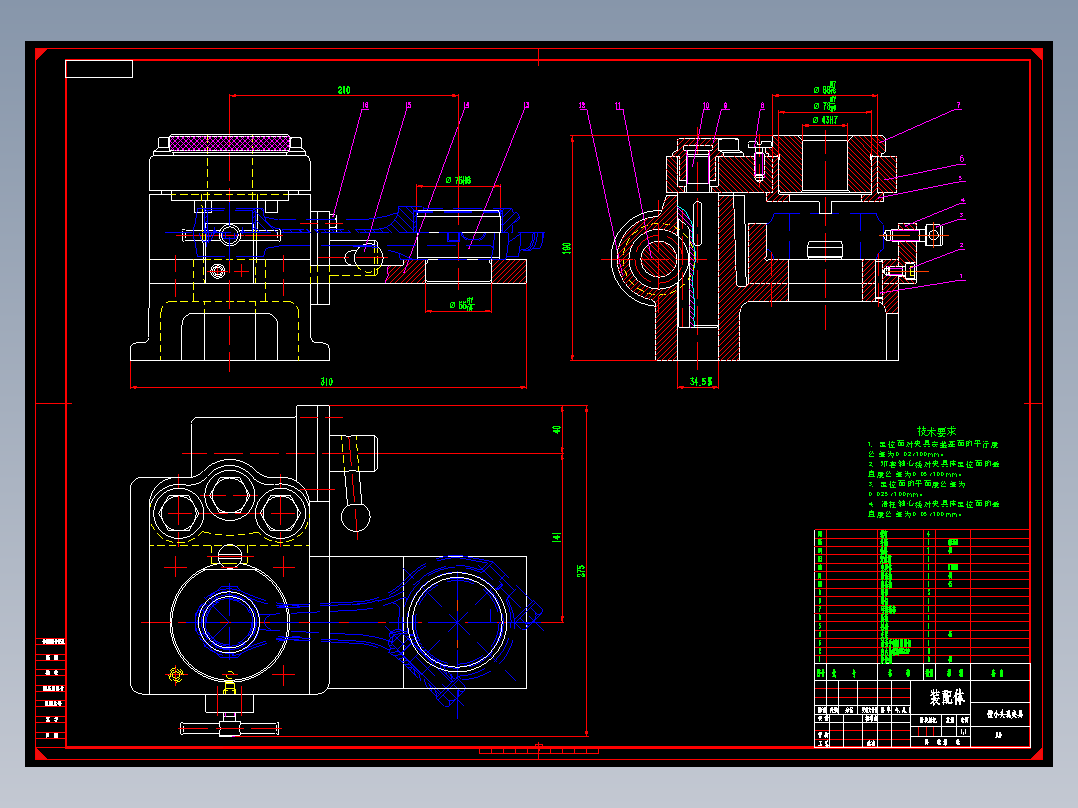Click the vertical 40 dimension in plan view
Viewport: 1078px width, 808px height.
click(557, 429)
